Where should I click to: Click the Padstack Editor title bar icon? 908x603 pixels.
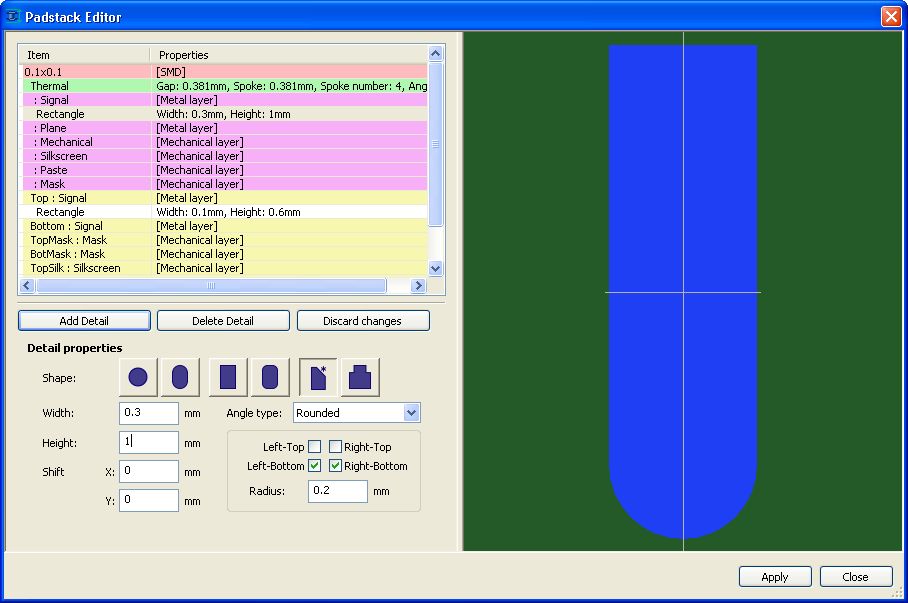12,16
